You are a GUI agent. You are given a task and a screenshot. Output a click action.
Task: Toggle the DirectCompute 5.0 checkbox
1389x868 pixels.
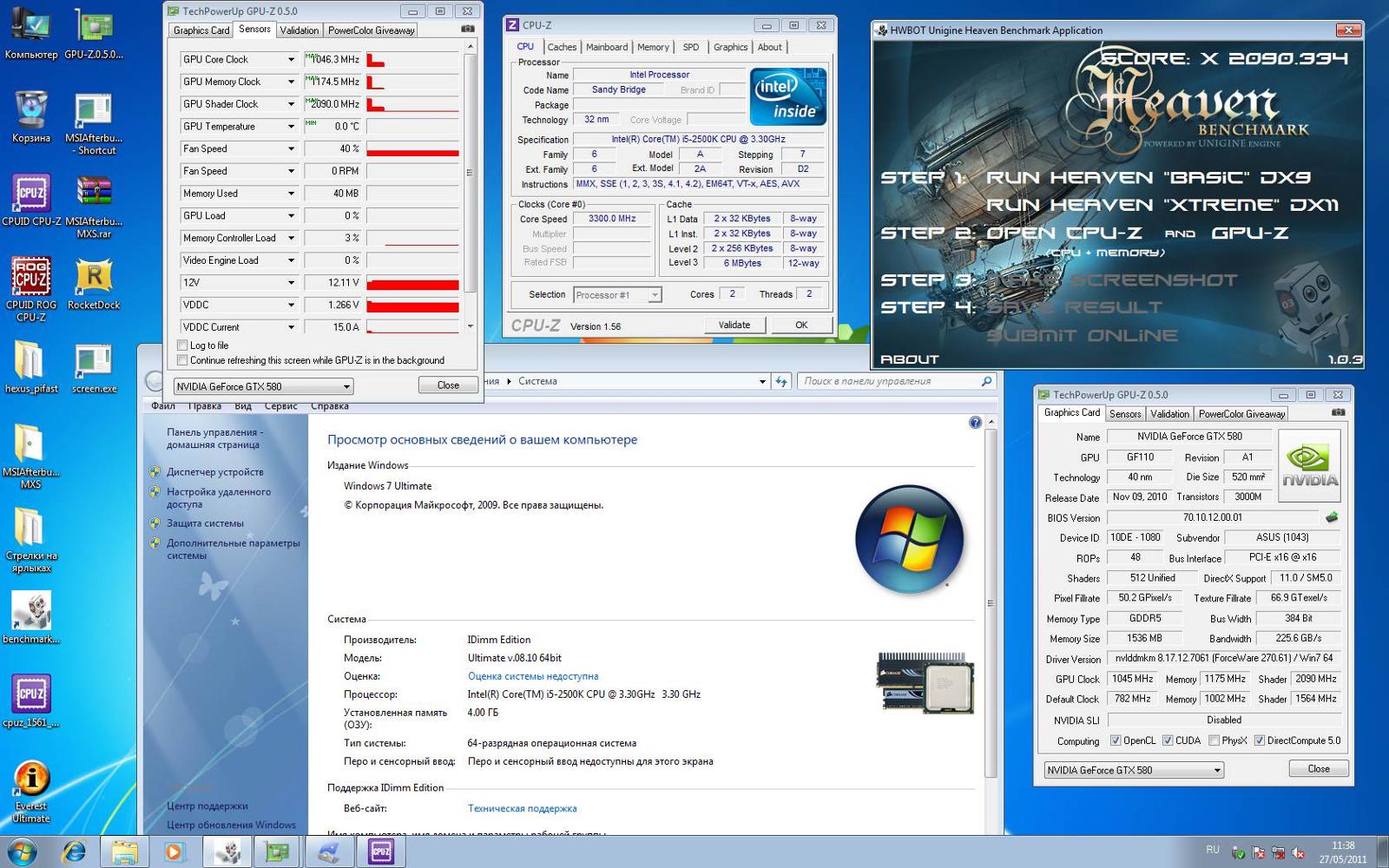point(1259,740)
